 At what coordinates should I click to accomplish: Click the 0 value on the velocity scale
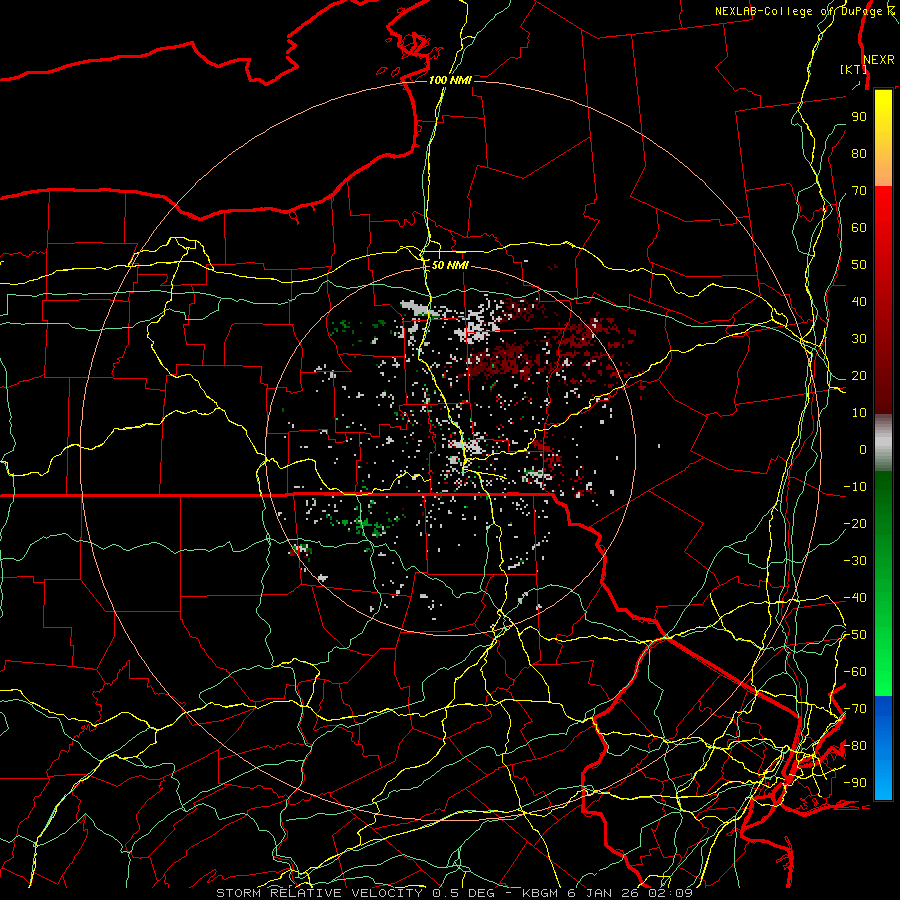pyautogui.click(x=863, y=449)
